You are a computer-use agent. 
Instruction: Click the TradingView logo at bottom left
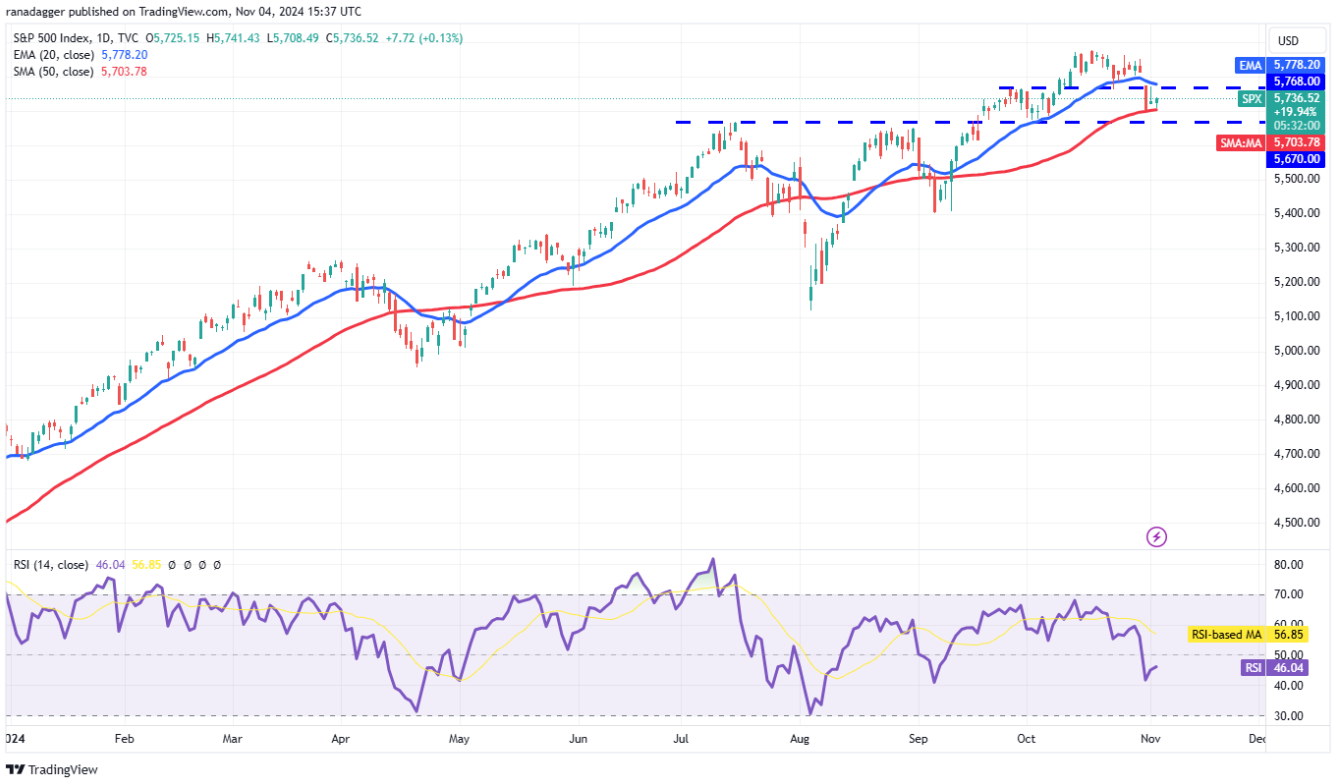(x=52, y=769)
